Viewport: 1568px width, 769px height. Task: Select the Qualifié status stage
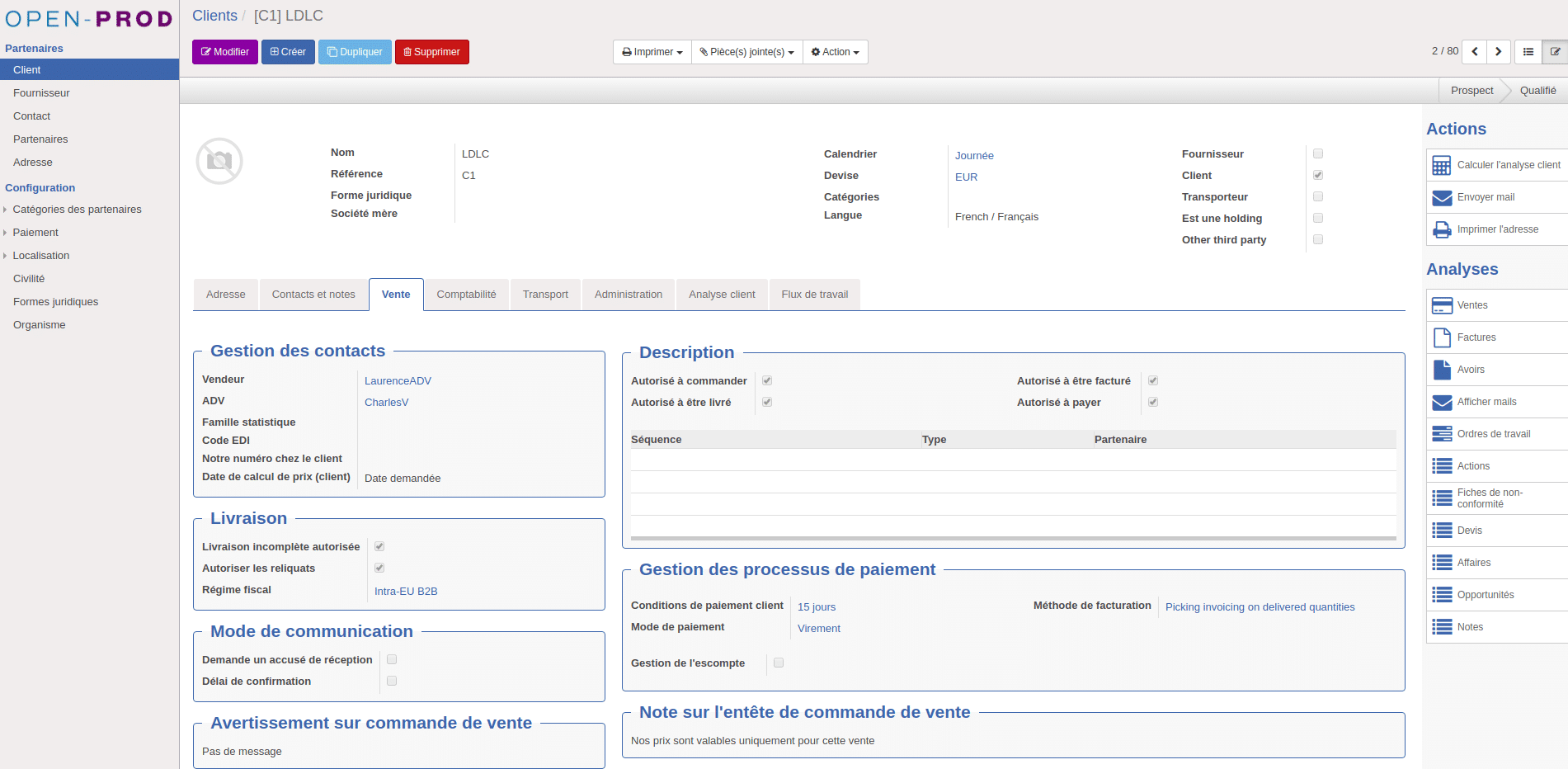(x=1537, y=91)
